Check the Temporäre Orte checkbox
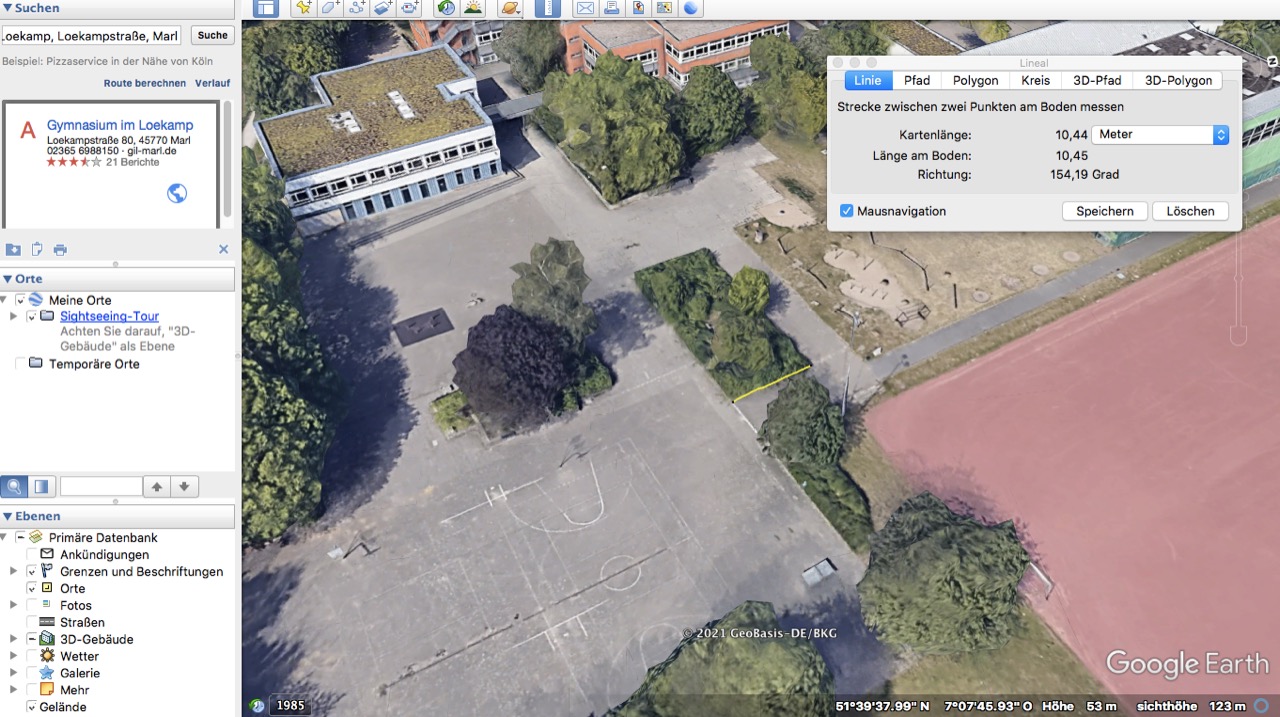 (x=20, y=364)
